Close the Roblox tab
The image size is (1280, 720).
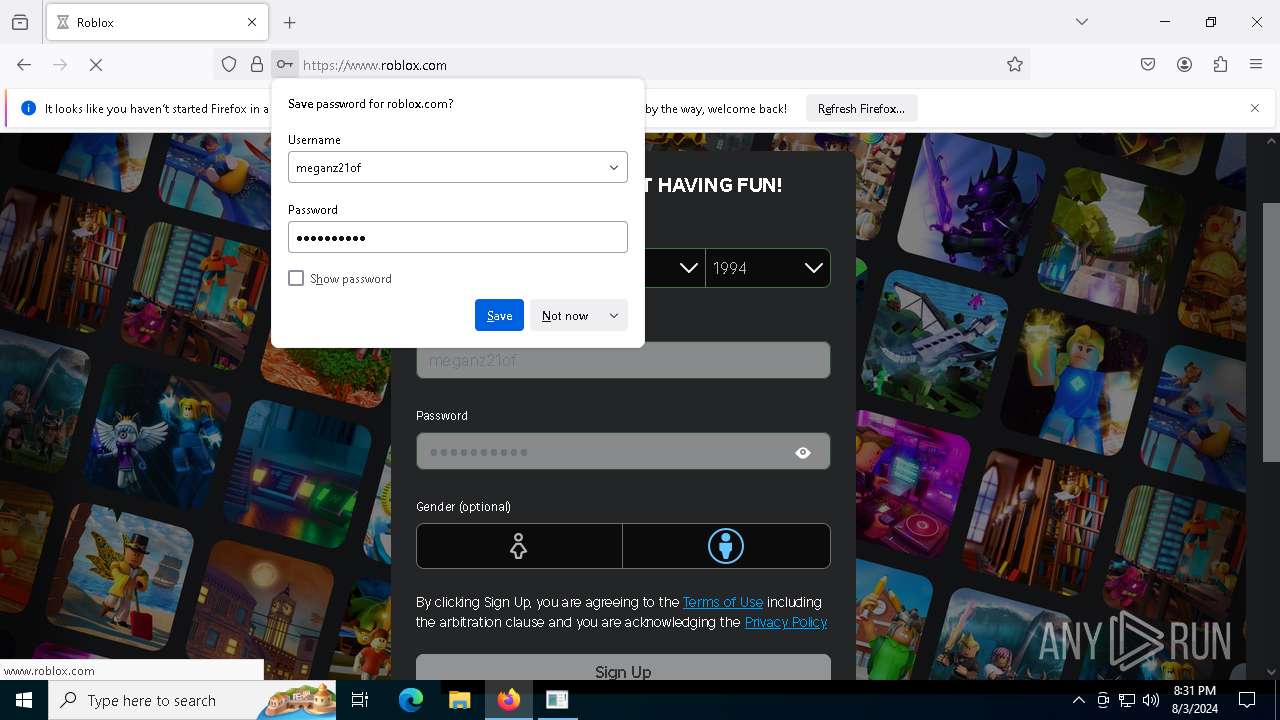pyautogui.click(x=252, y=22)
